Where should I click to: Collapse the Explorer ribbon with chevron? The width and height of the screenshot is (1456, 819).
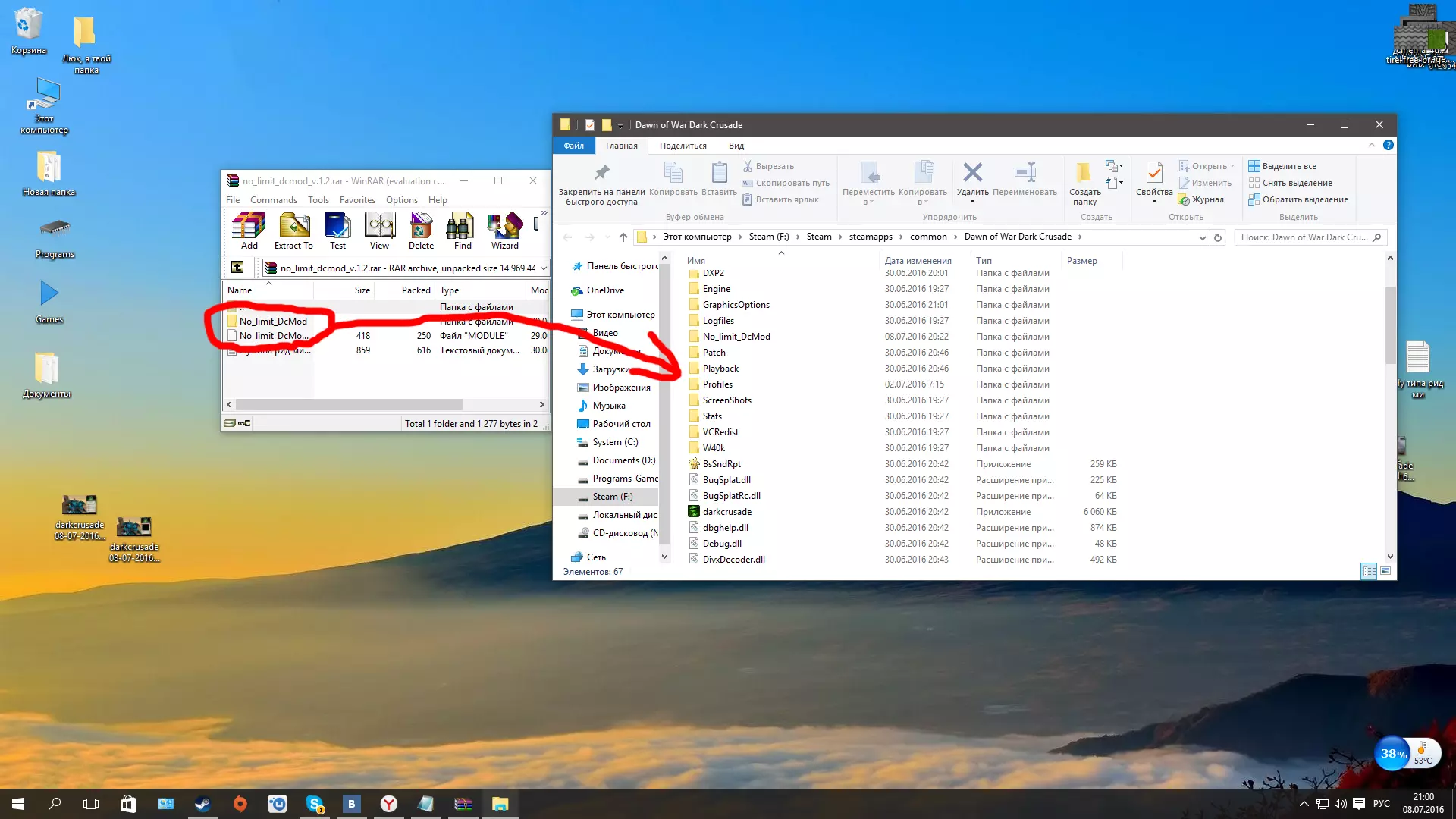click(x=1371, y=145)
